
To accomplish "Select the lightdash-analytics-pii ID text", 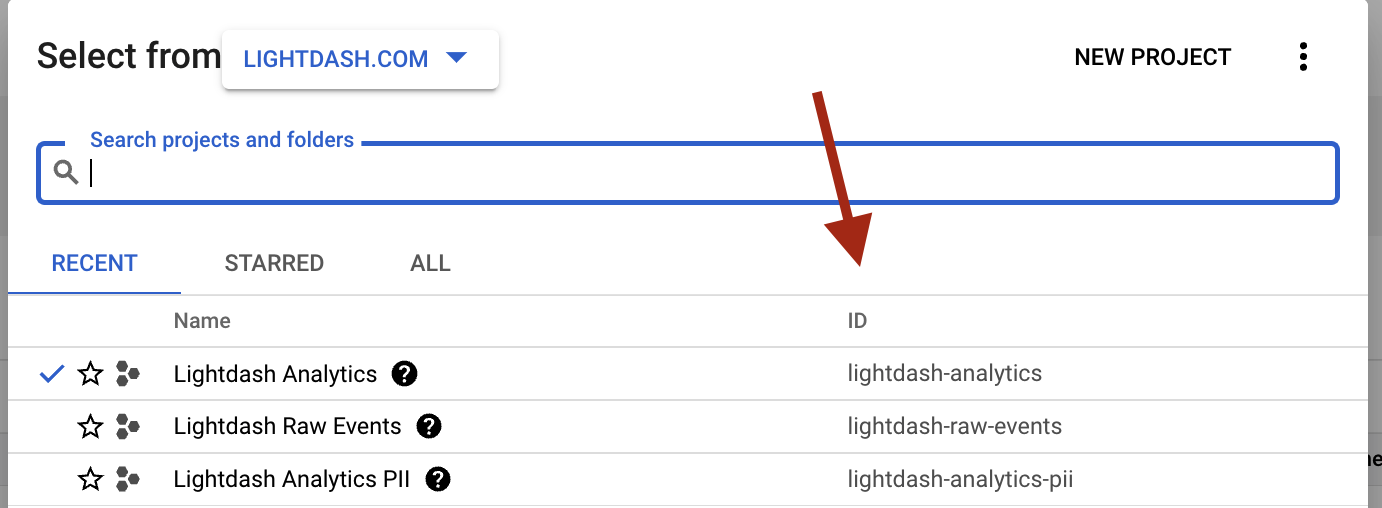I will [x=960, y=480].
